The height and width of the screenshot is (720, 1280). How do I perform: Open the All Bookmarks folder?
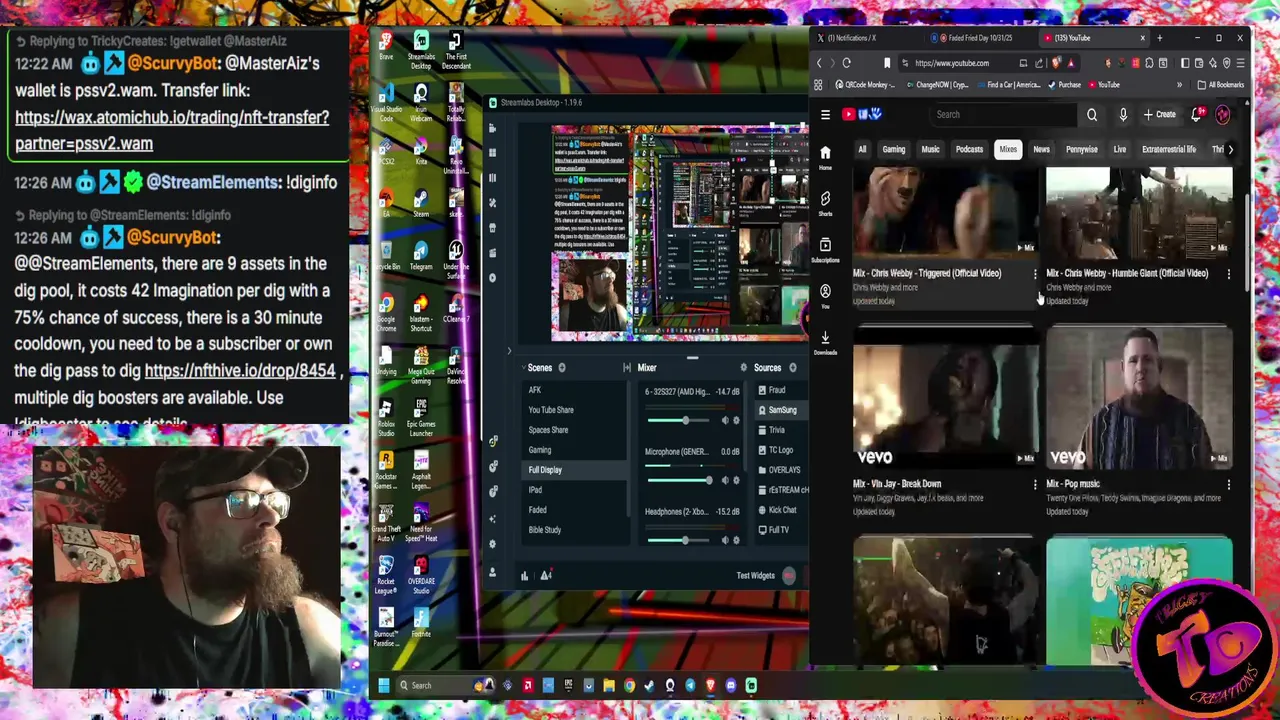[1221, 85]
